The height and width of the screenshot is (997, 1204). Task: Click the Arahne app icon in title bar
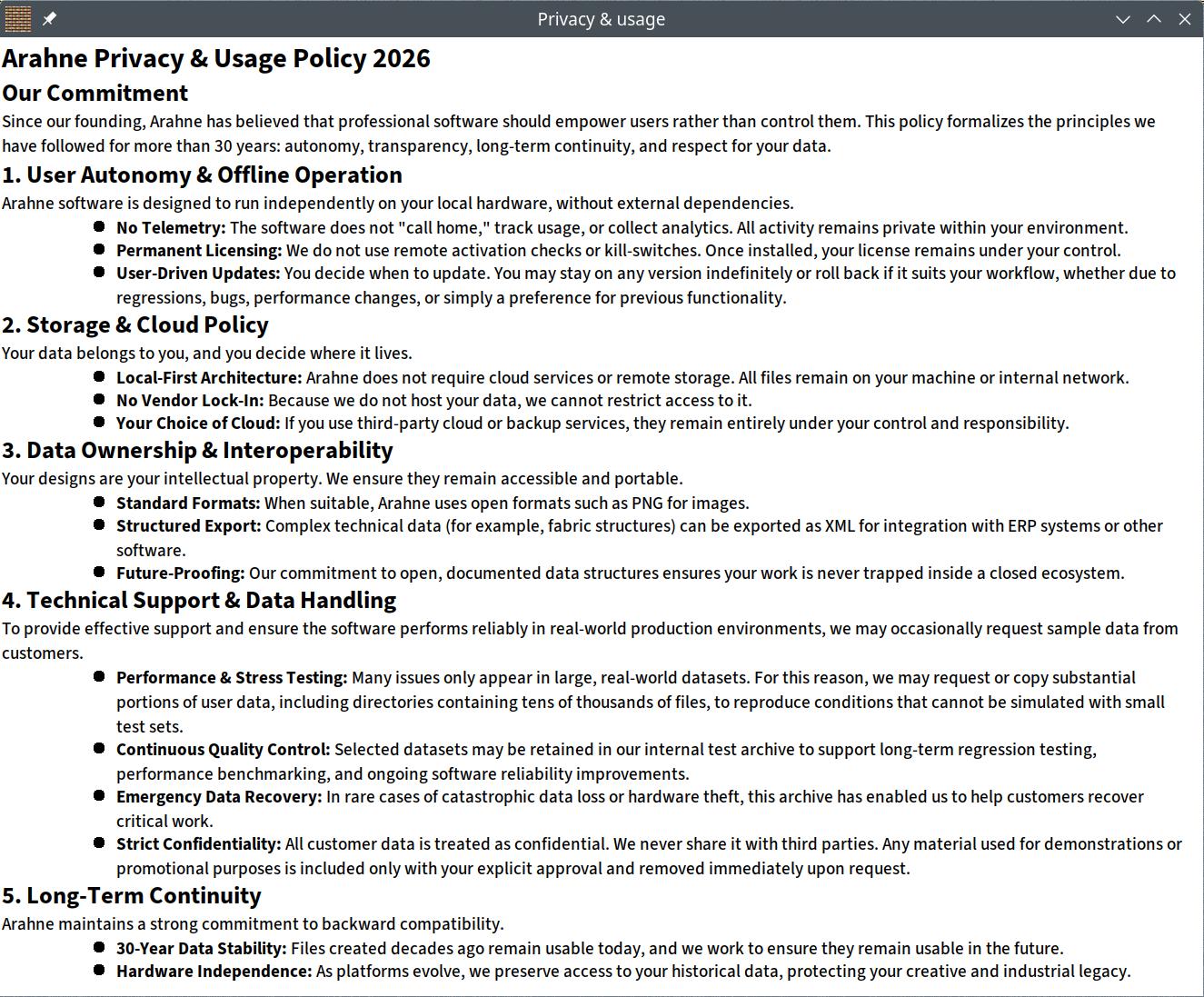point(17,18)
